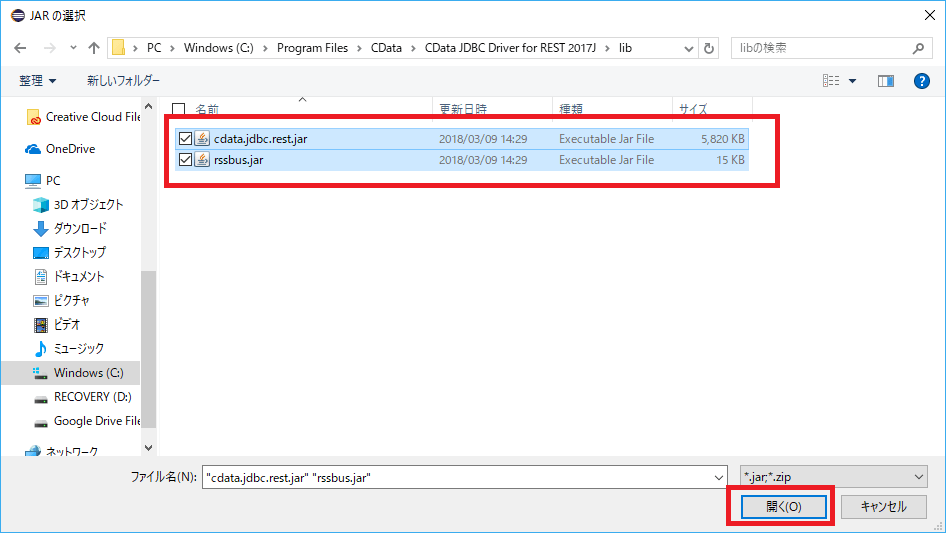Select CData breadcrumb
Viewport: 946px width, 533px height.
[386, 48]
